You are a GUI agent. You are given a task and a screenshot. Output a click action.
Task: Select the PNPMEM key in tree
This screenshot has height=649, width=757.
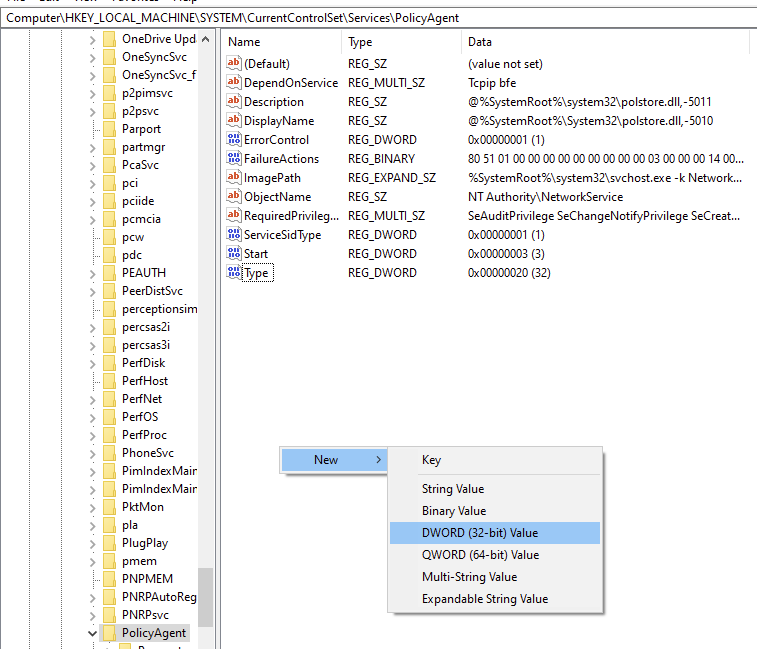(x=147, y=578)
